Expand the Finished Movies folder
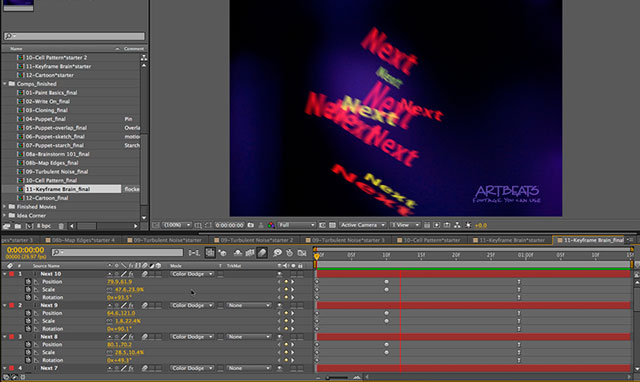 click(x=5, y=207)
